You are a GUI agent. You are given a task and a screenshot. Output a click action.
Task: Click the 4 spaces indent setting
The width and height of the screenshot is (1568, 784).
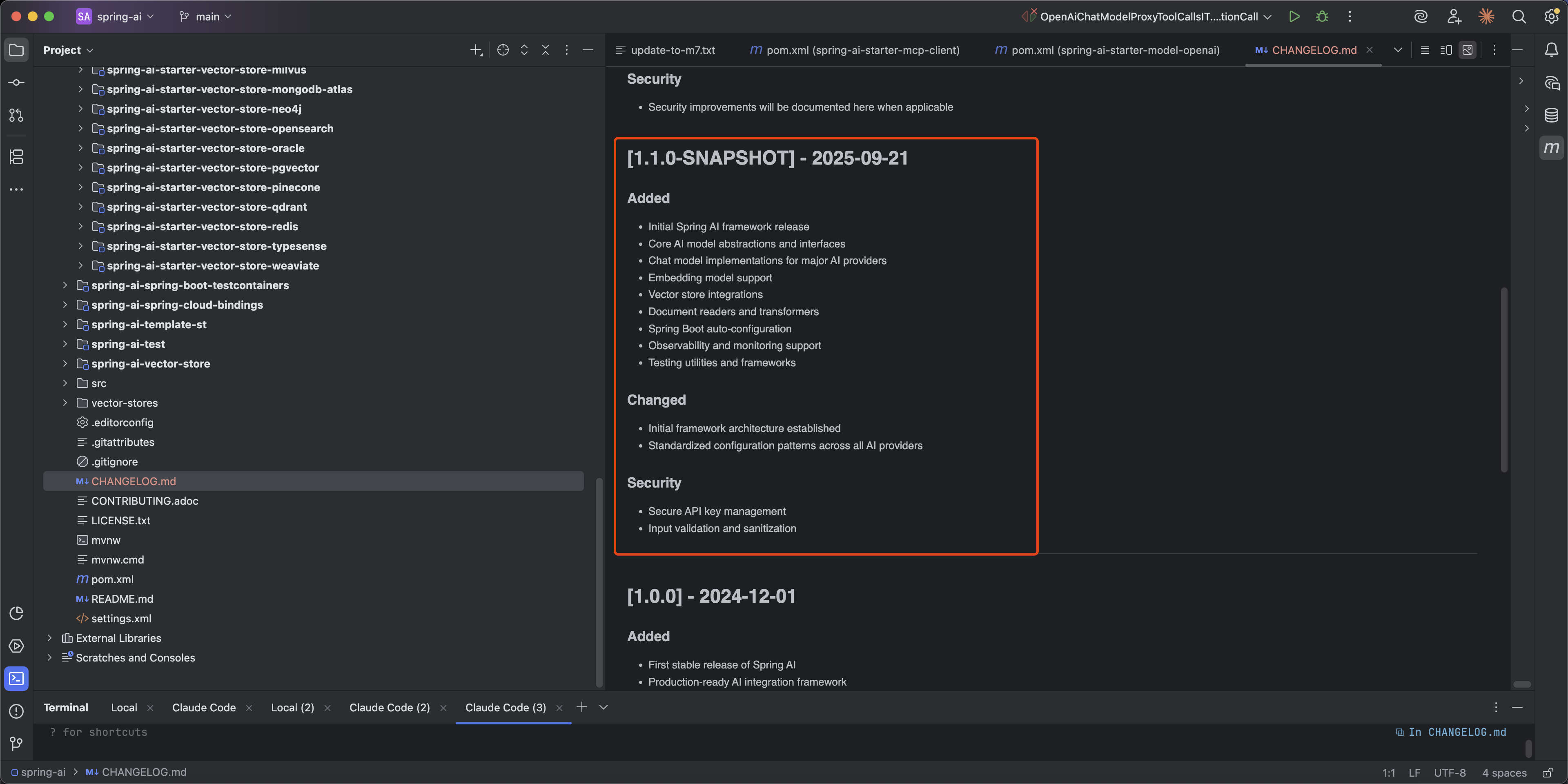1504,773
